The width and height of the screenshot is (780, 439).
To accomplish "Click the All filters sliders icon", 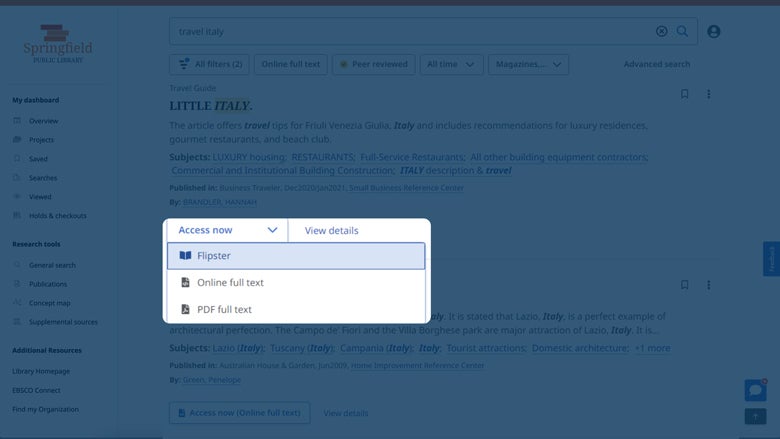I will pyautogui.click(x=184, y=64).
